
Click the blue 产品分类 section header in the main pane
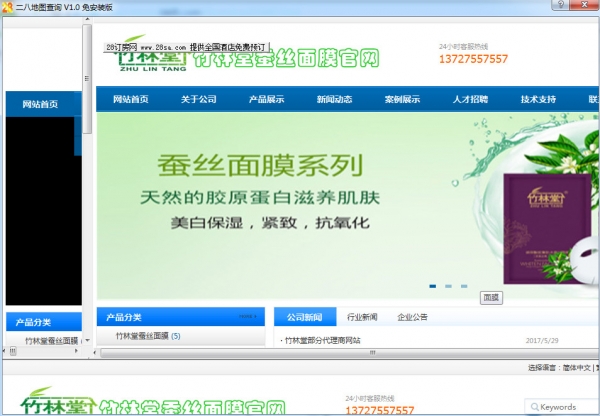click(181, 316)
